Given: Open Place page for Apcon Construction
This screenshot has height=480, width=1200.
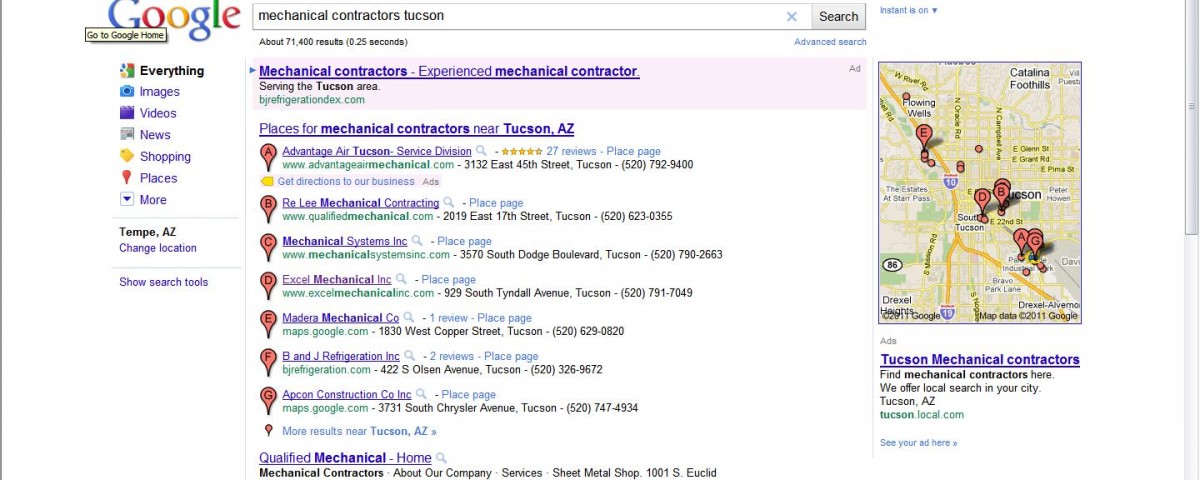Looking at the screenshot, I should coord(469,394).
